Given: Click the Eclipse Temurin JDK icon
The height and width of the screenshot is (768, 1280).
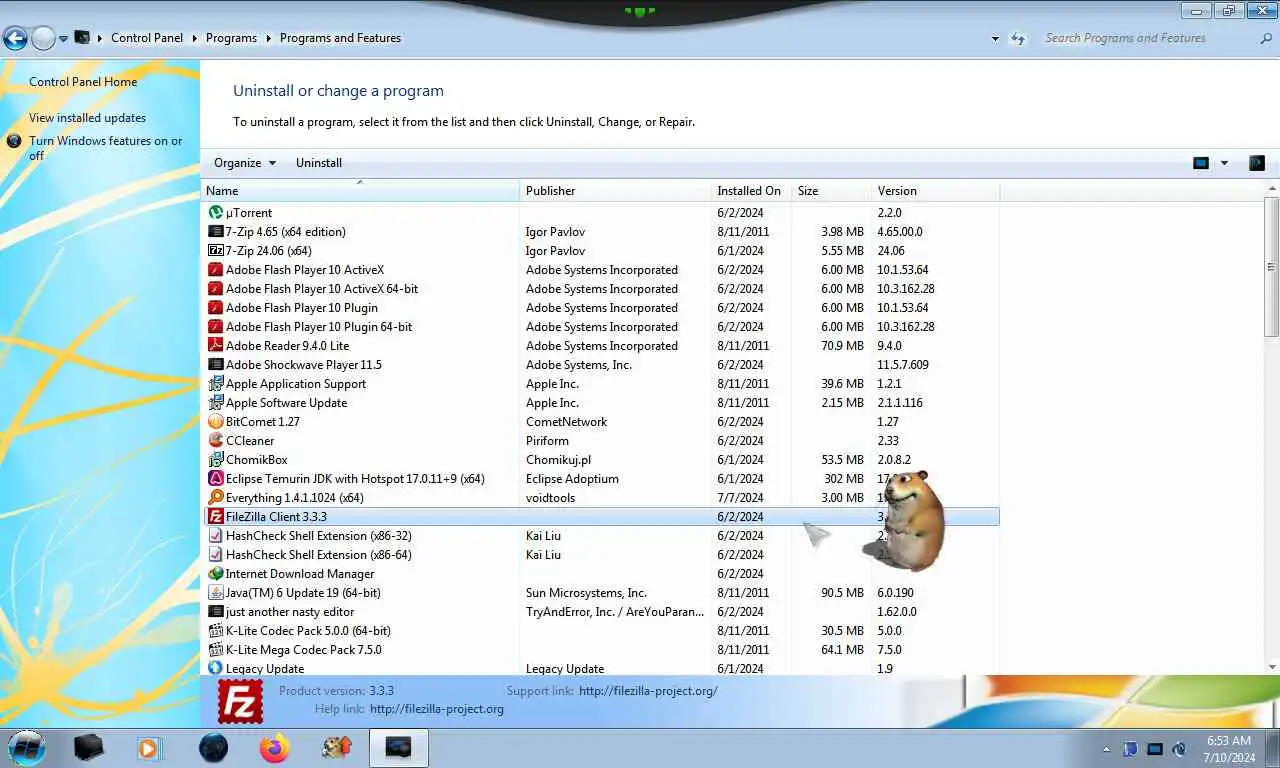Looking at the screenshot, I should tap(215, 478).
